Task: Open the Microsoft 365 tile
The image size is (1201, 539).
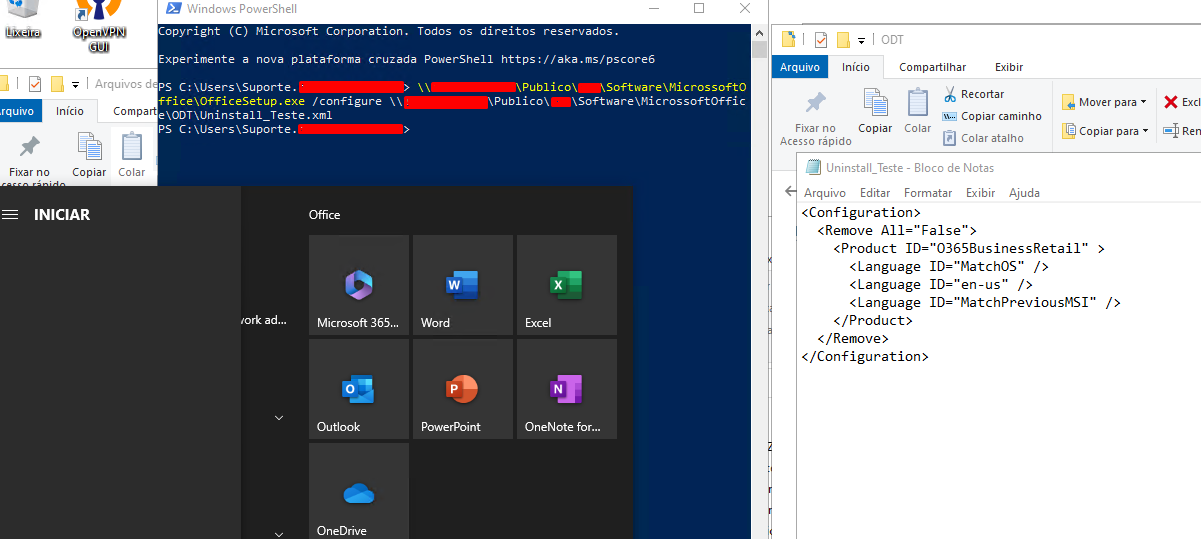Action: point(359,285)
